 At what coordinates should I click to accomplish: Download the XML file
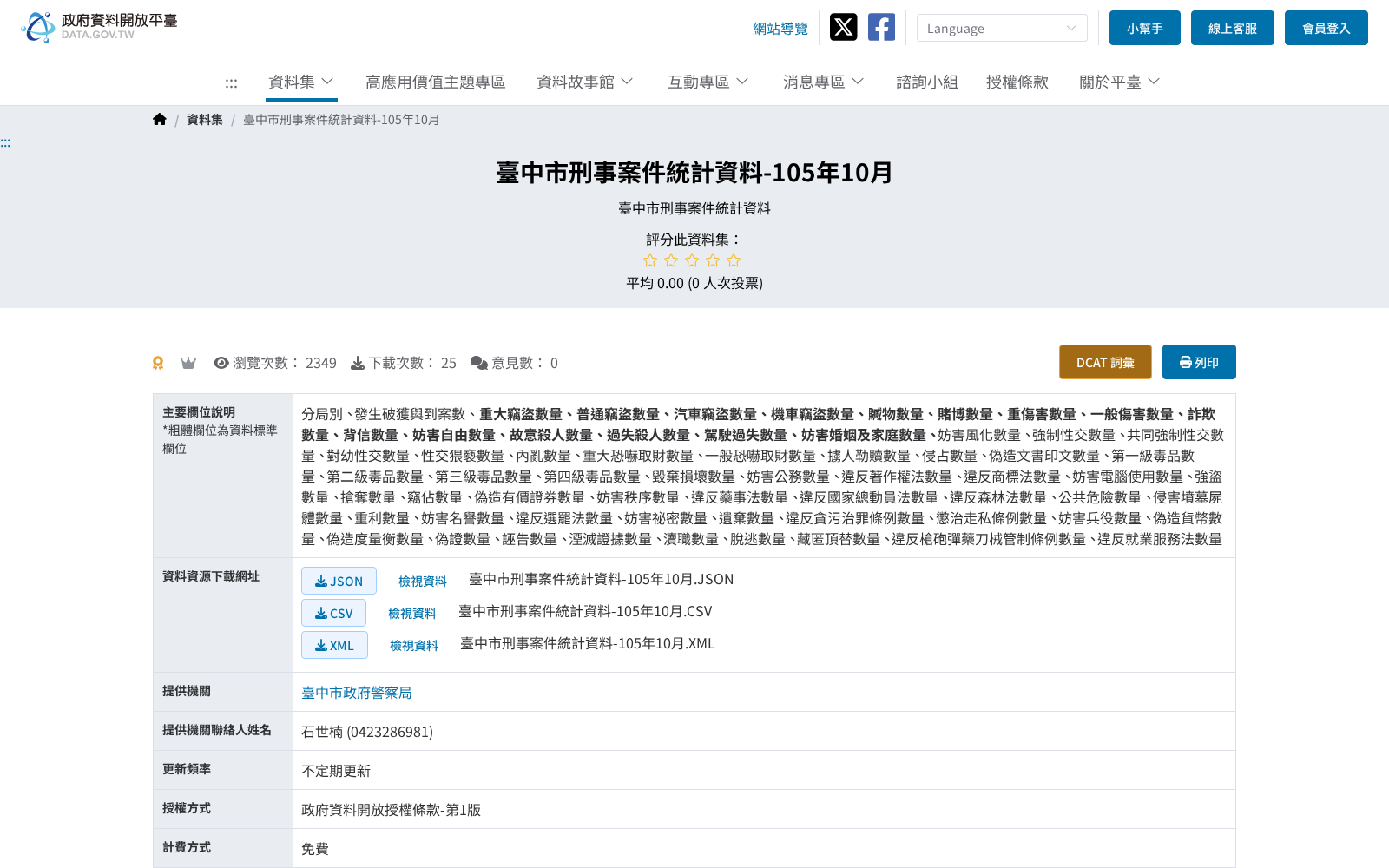[334, 645]
